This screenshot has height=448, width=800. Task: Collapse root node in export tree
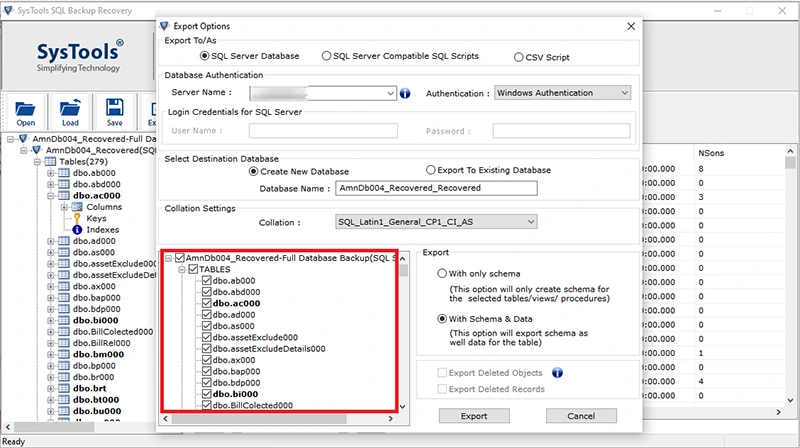point(168,258)
